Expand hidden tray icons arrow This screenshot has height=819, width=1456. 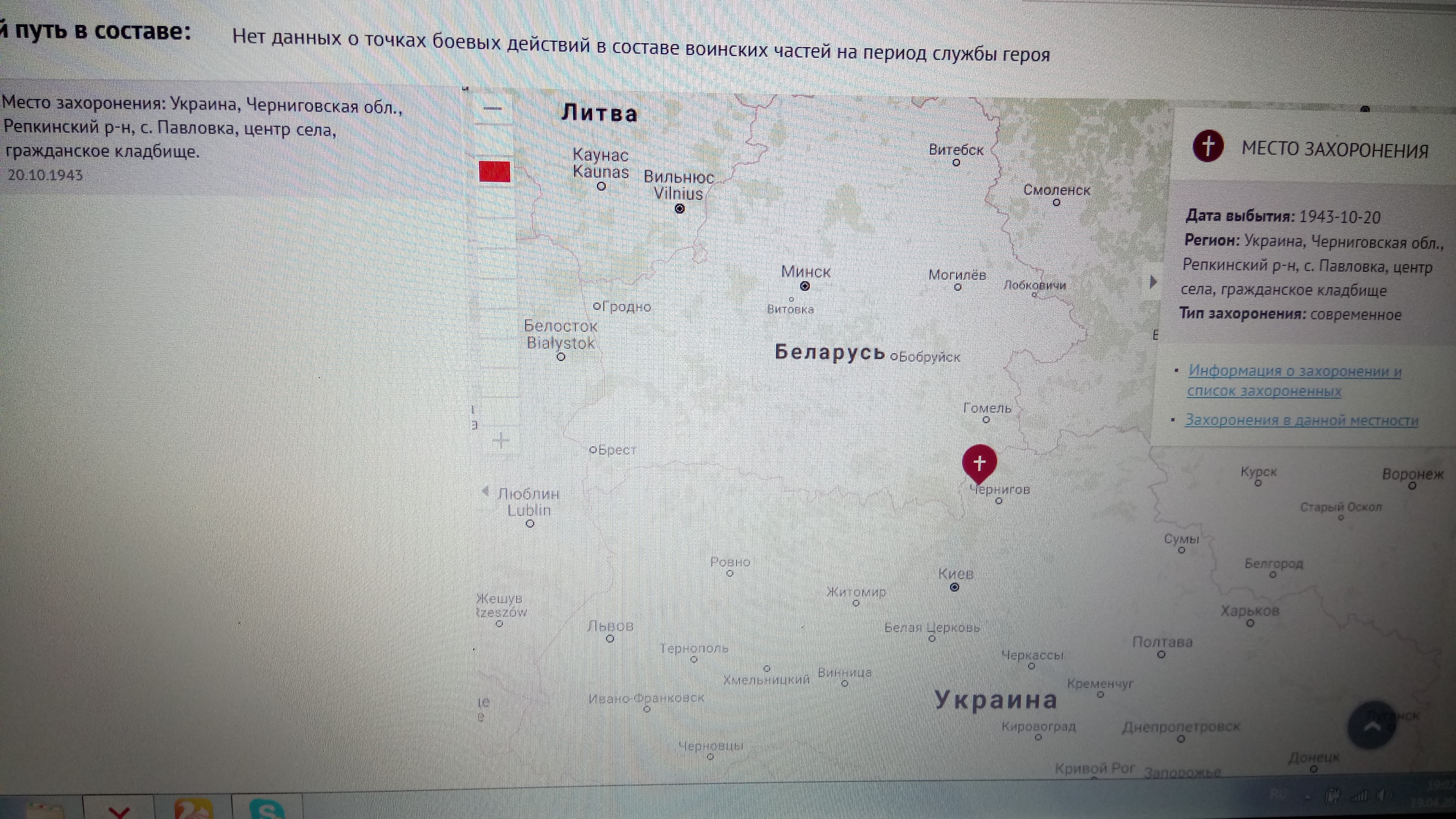(1307, 796)
